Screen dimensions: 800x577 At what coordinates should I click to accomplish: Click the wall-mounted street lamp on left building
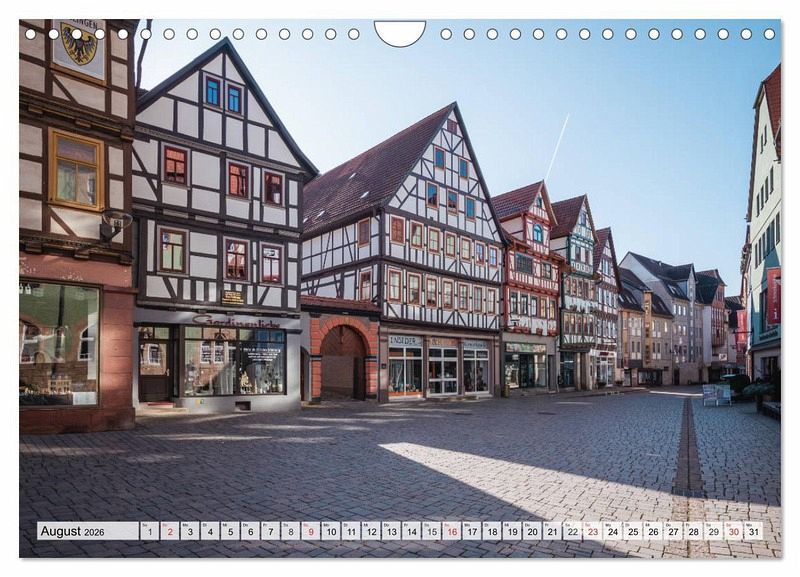(x=113, y=224)
